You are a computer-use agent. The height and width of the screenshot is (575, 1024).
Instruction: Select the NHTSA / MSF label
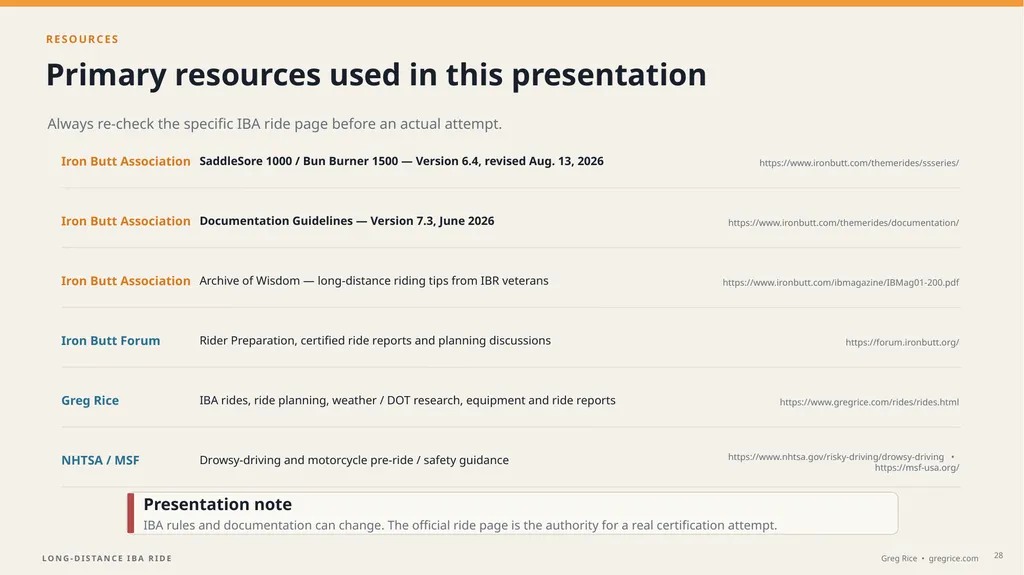(x=100, y=460)
